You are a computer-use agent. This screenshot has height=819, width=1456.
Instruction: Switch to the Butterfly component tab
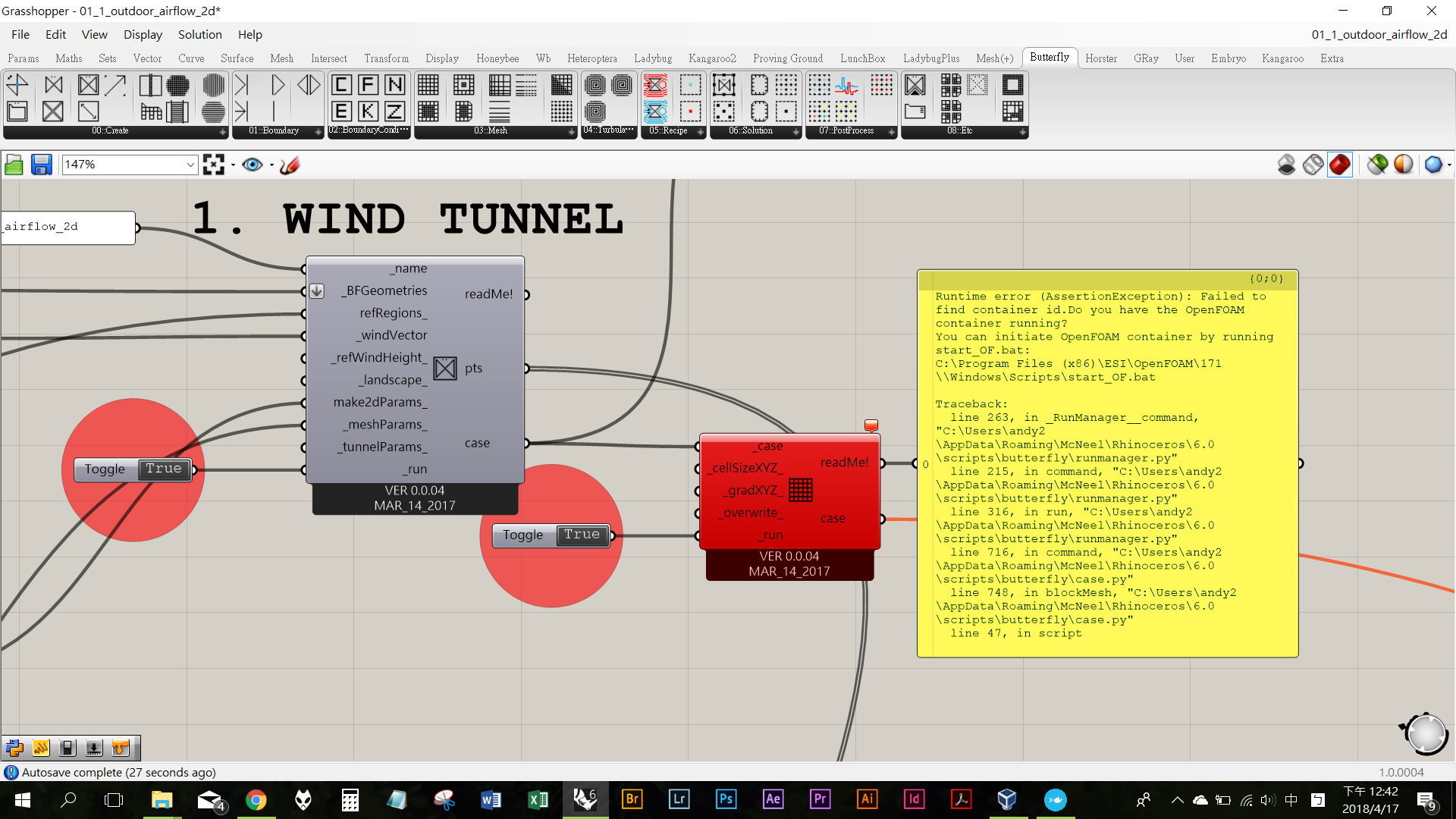1050,57
